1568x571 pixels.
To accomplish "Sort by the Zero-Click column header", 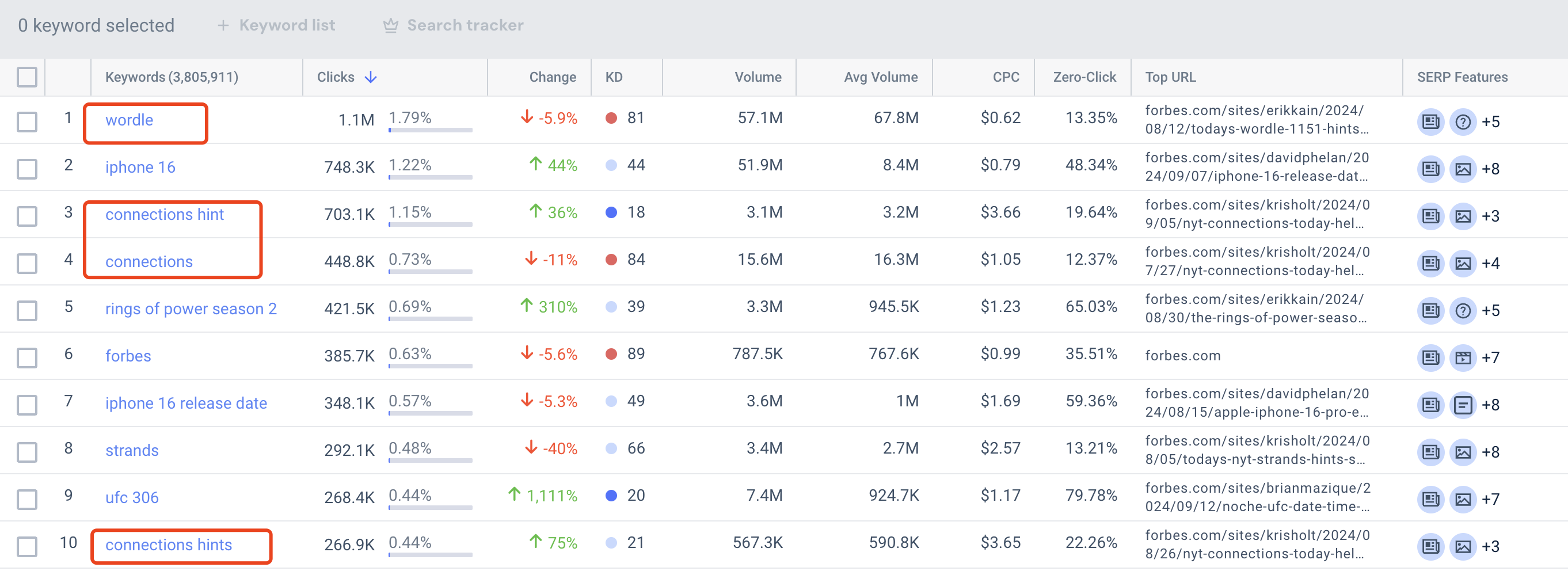I will click(1084, 77).
